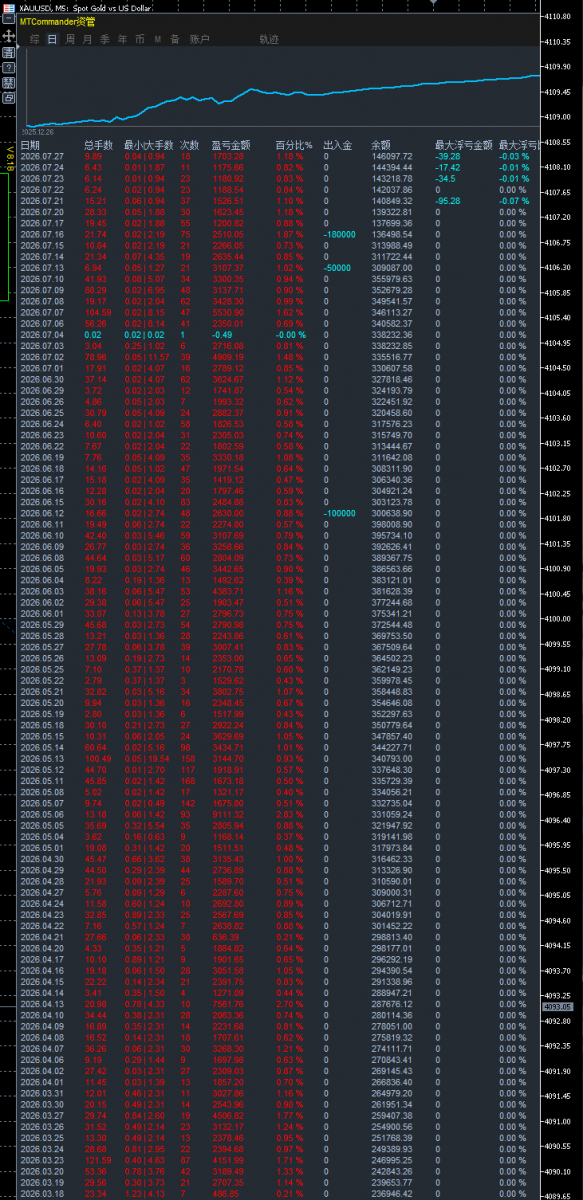
Task: Click the floating loss value -95.28
Action: coord(447,199)
